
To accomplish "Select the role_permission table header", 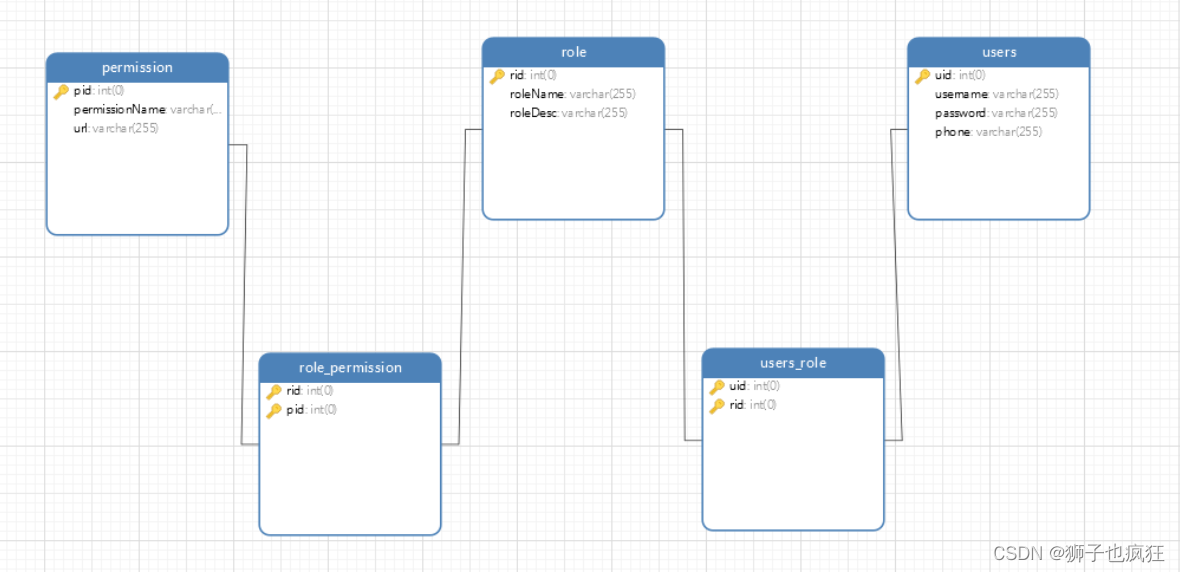I will [x=350, y=367].
